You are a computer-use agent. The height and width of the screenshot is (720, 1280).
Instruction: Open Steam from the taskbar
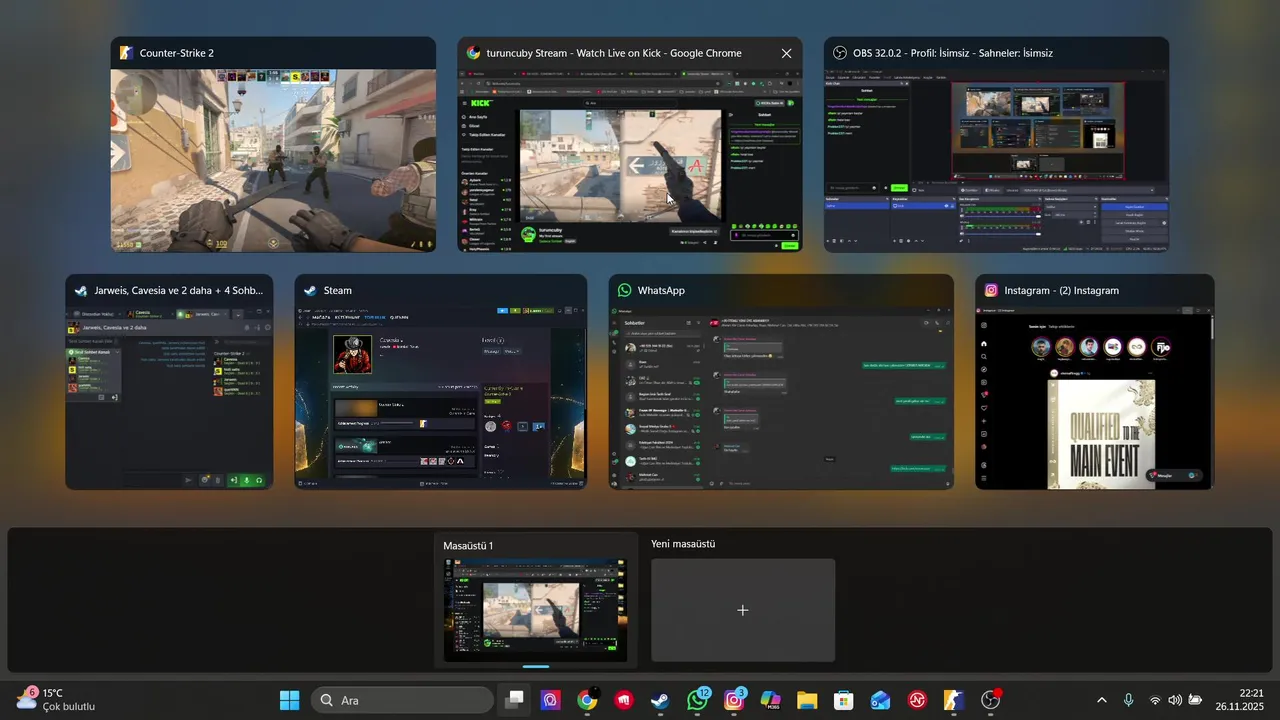click(661, 700)
